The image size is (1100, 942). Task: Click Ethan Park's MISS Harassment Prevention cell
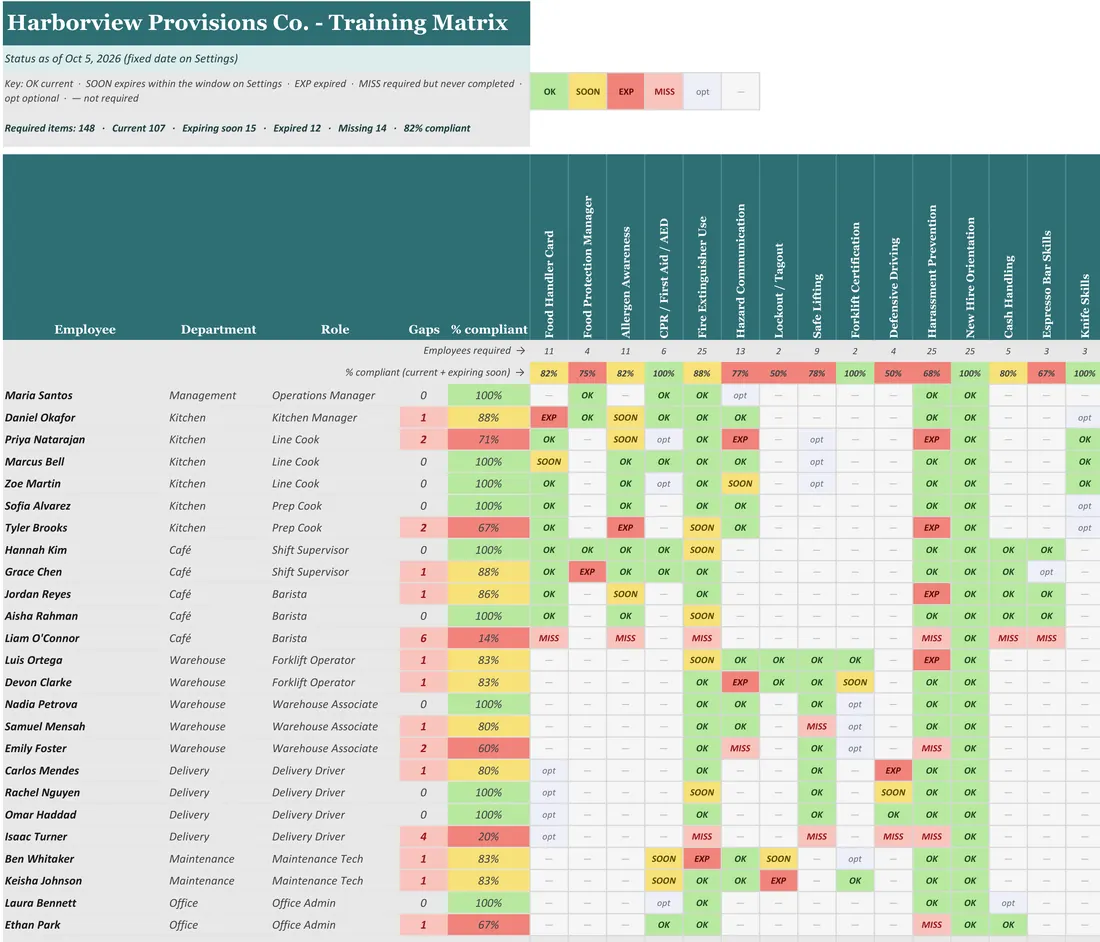932,925
